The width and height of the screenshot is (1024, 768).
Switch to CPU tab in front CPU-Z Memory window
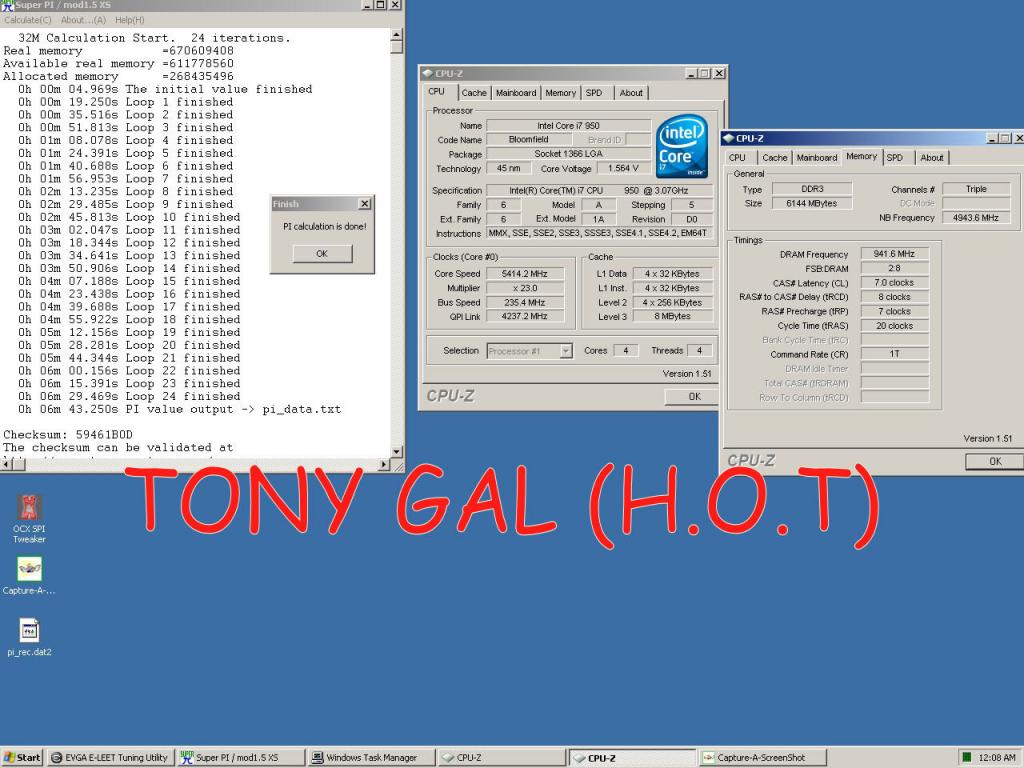pyautogui.click(x=737, y=157)
